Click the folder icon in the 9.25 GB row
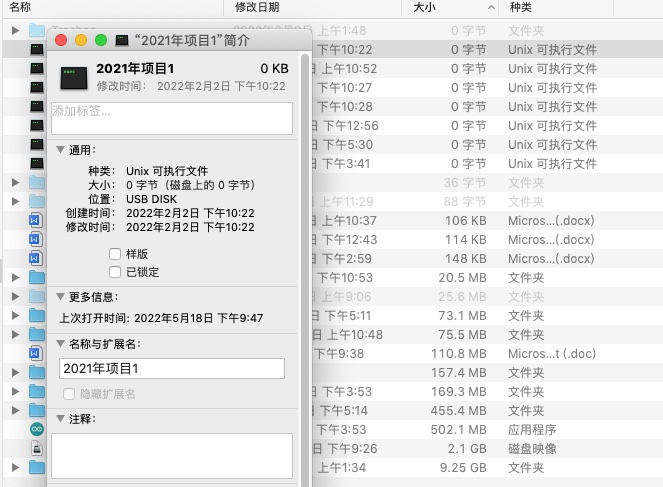The width and height of the screenshot is (663, 487). 37,467
